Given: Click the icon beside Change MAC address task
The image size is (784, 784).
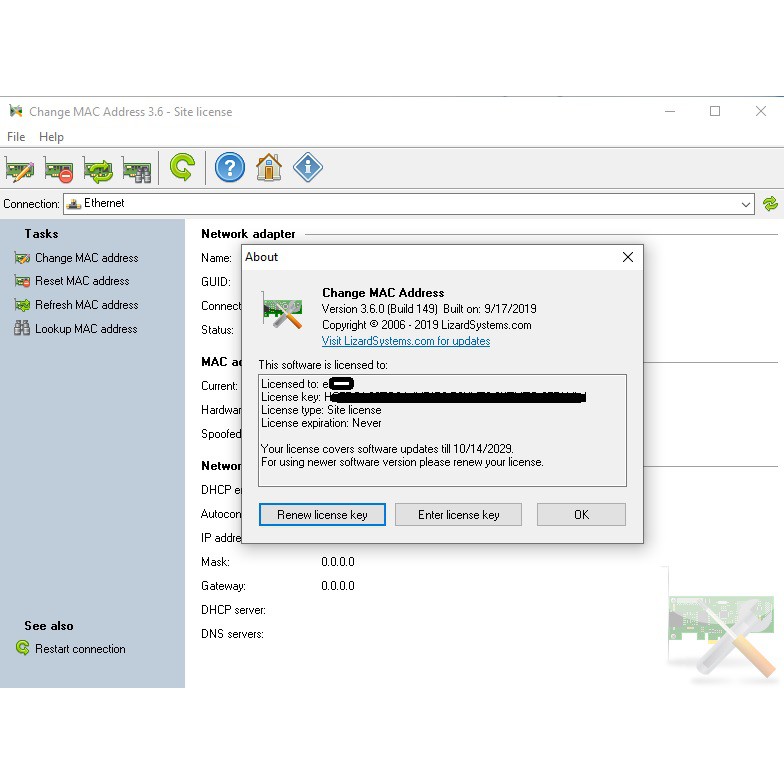Looking at the screenshot, I should [22, 258].
